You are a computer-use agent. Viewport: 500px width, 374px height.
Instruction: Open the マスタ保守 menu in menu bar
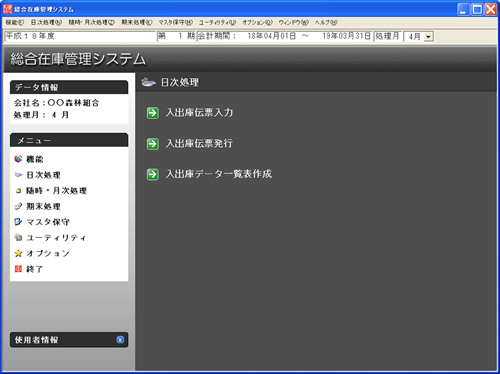[176, 22]
